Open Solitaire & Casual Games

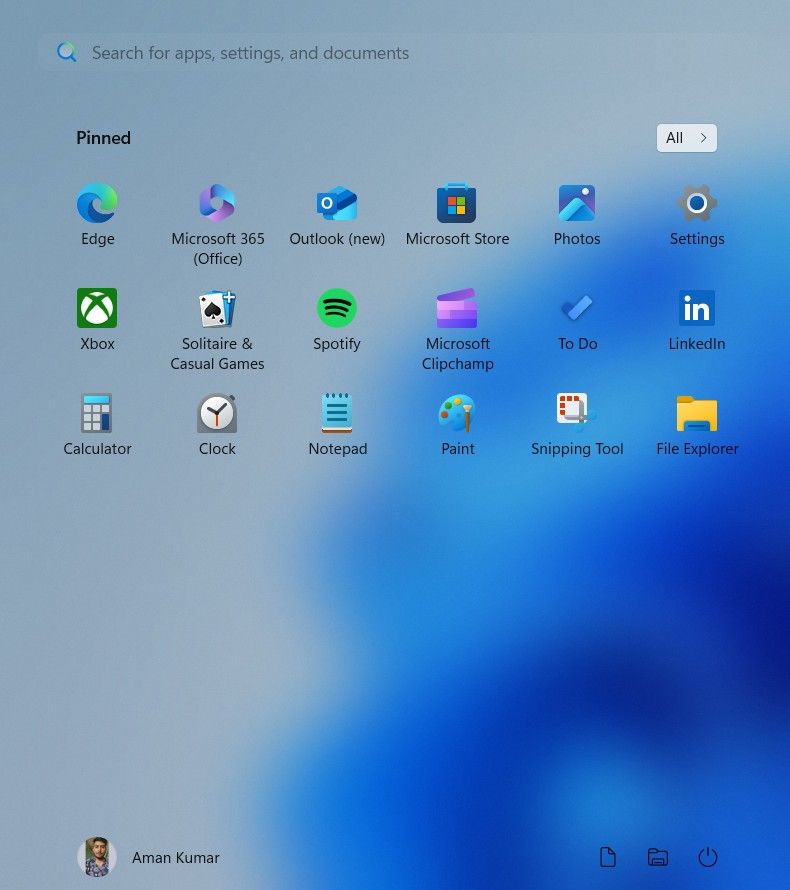point(217,308)
